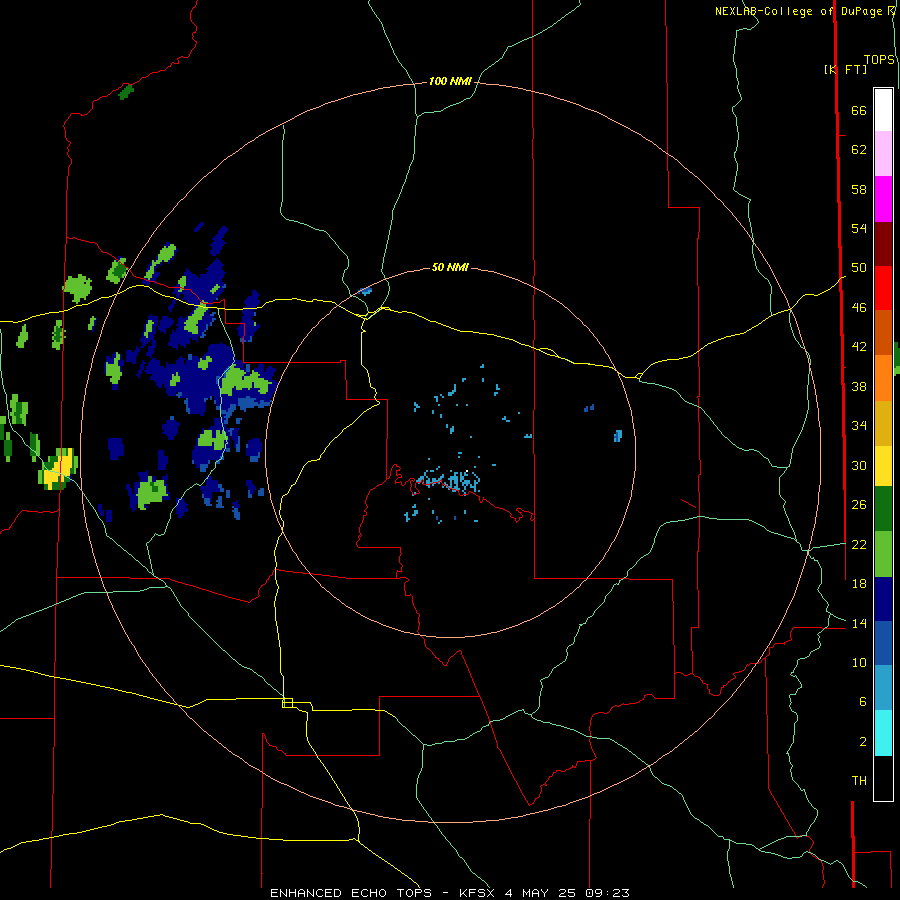Click the medium blue 10-14 kft legend swatch
This screenshot has width=900, height=900.
point(883,644)
